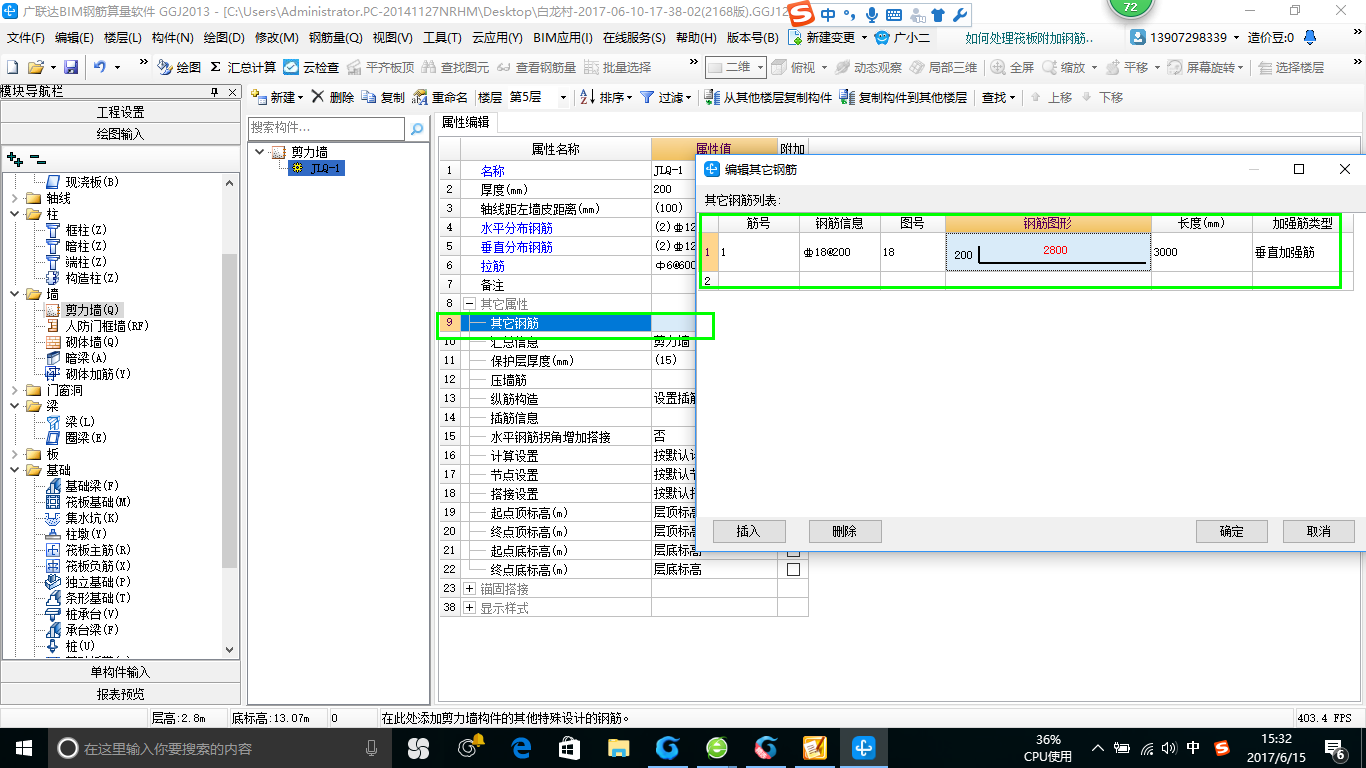Screen dimensions: 1366x768
Task: Open the 二维 view mode dropdown
Action: (x=760, y=67)
